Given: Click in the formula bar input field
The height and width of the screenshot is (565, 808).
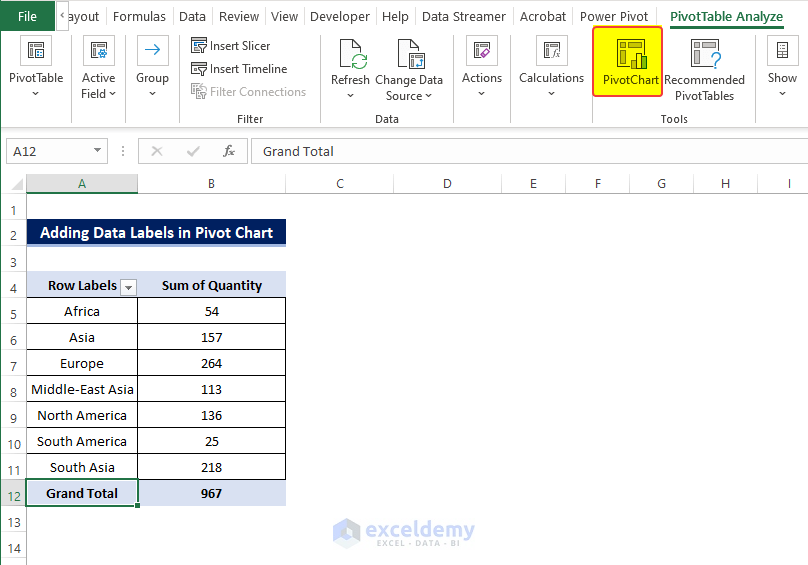Looking at the screenshot, I should [530, 151].
